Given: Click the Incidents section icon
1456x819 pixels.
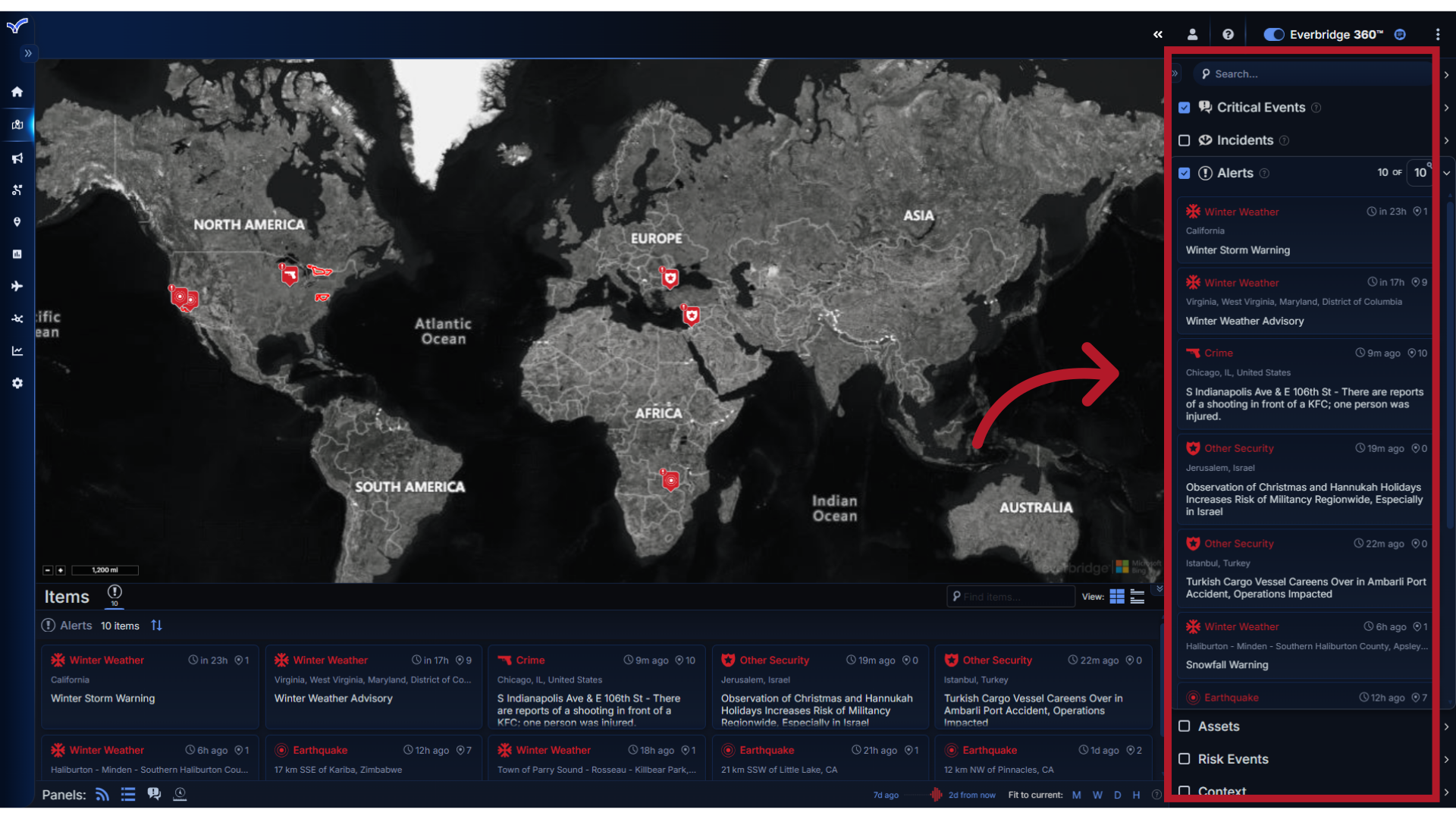Looking at the screenshot, I should [x=1206, y=140].
